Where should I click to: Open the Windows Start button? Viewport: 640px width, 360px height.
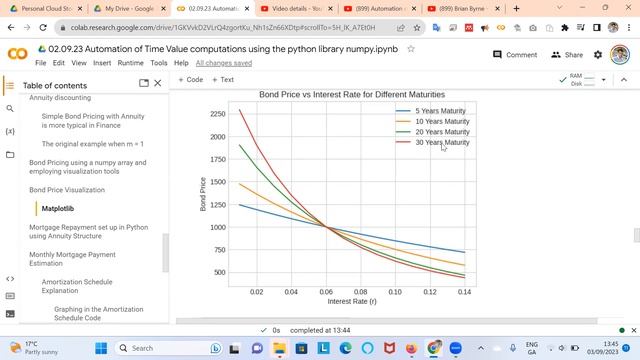coord(101,348)
